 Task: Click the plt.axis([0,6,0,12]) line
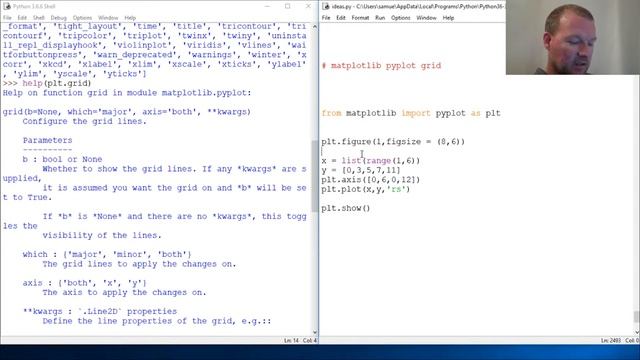371,180
